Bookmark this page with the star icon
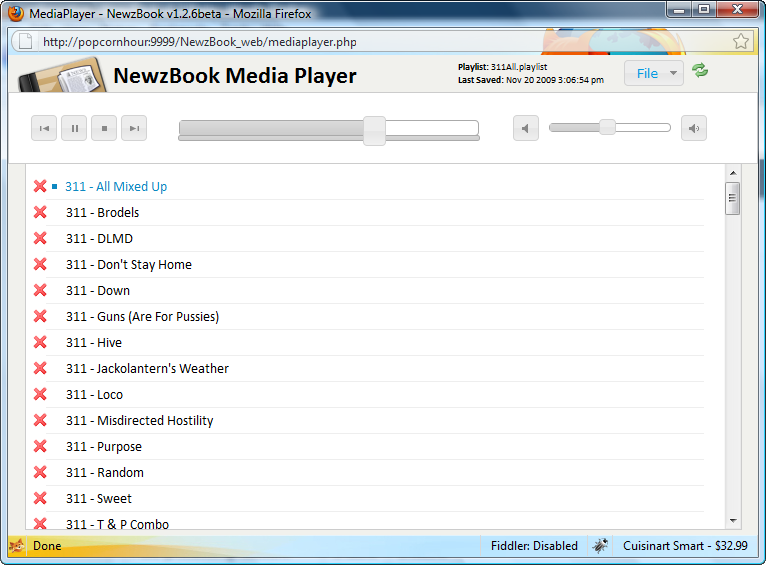 [x=741, y=42]
